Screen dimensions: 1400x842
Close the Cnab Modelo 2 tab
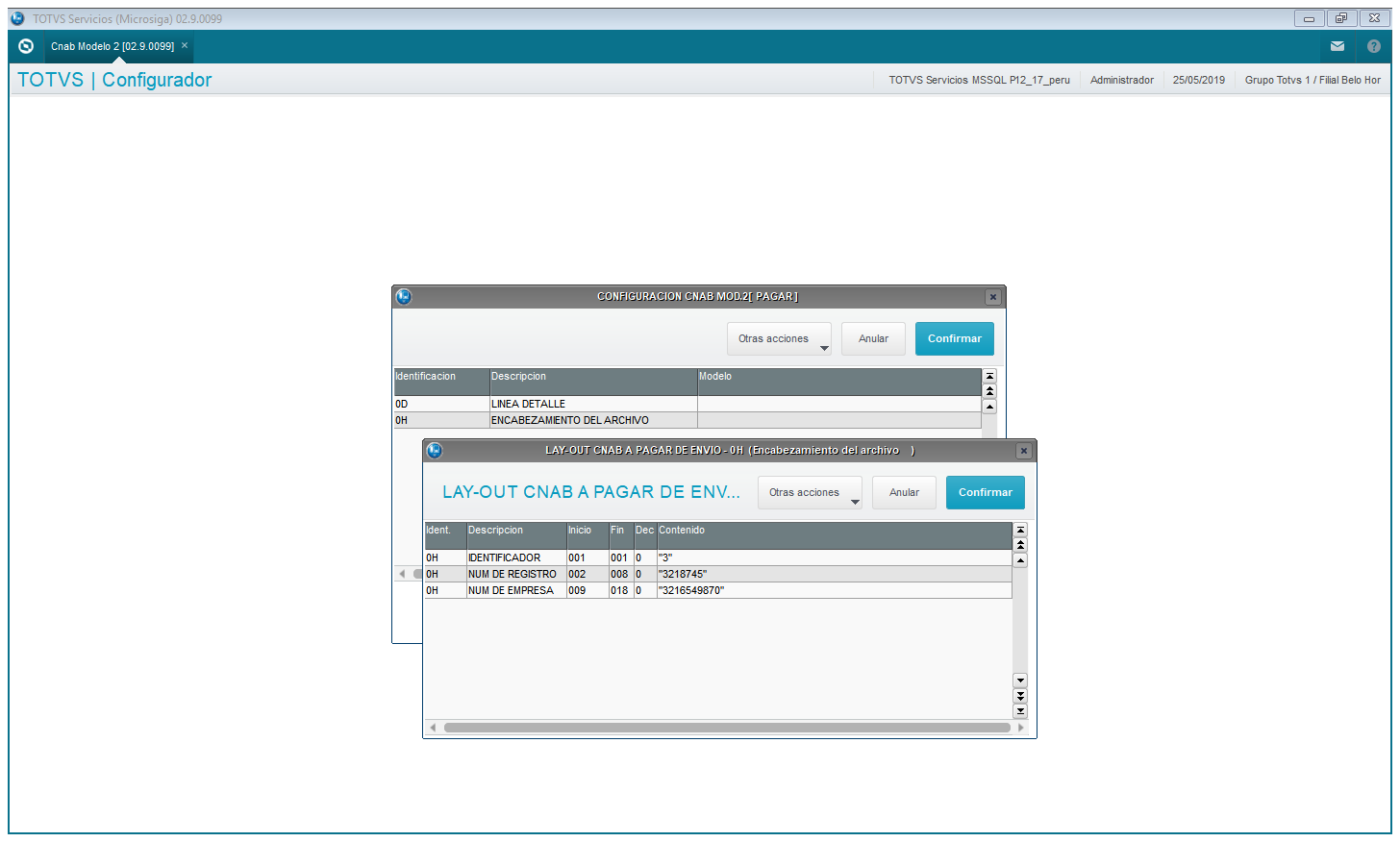tap(185, 45)
